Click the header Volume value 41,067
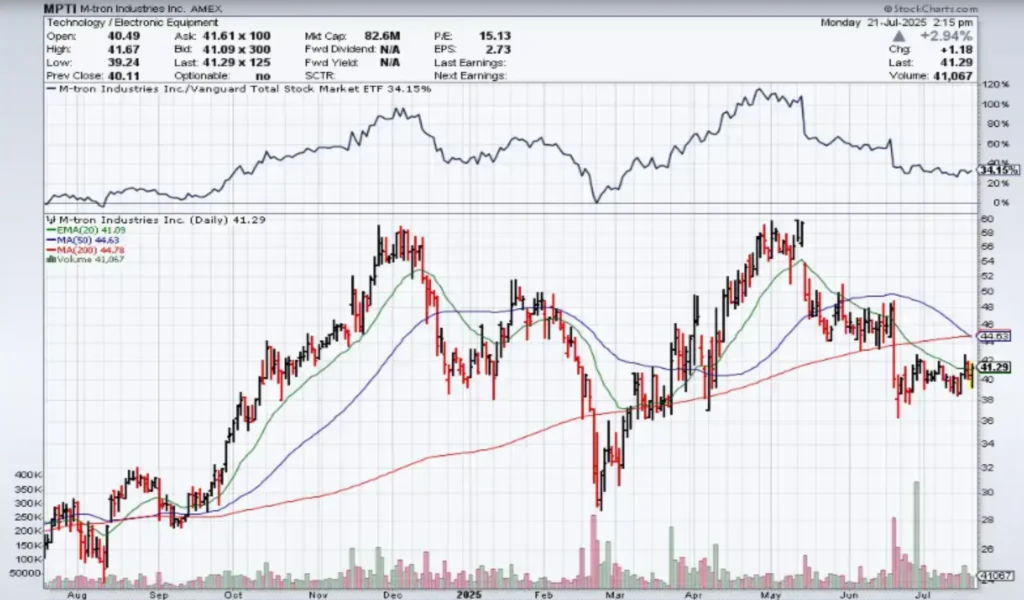Image resolution: width=1024 pixels, height=600 pixels. click(x=954, y=76)
